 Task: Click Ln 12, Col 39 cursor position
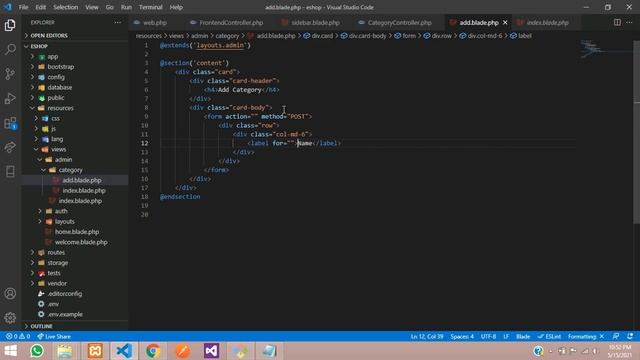point(427,336)
